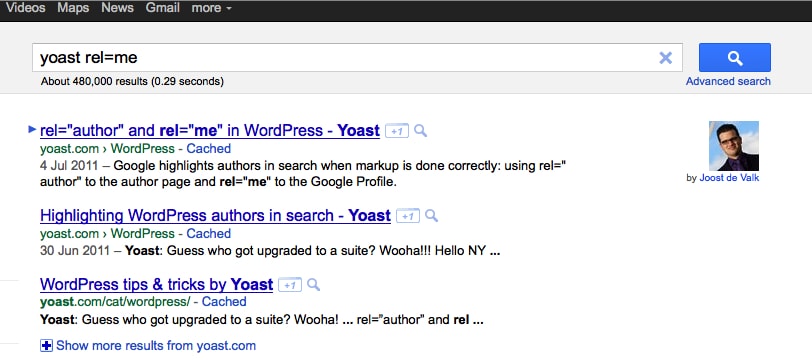The width and height of the screenshot is (812, 362).
Task: Click the author photo thumbnail
Action: [734, 146]
